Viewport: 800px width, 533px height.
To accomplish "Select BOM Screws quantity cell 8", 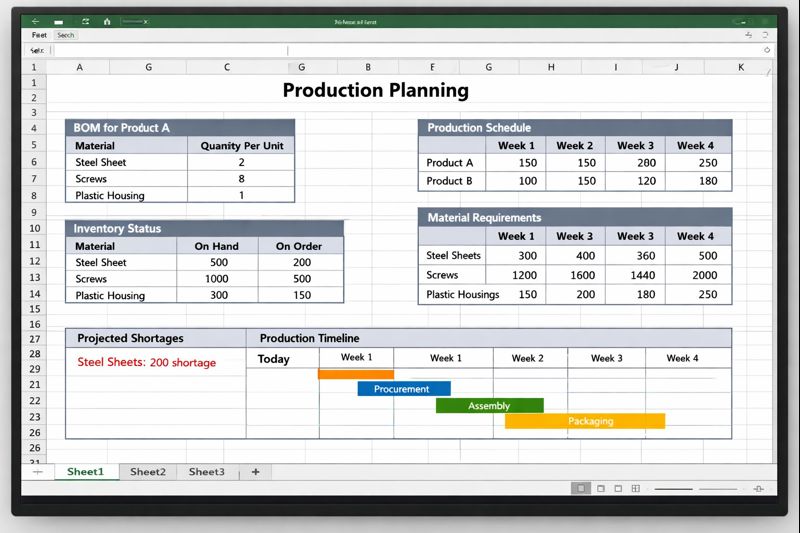I will pyautogui.click(x=241, y=179).
